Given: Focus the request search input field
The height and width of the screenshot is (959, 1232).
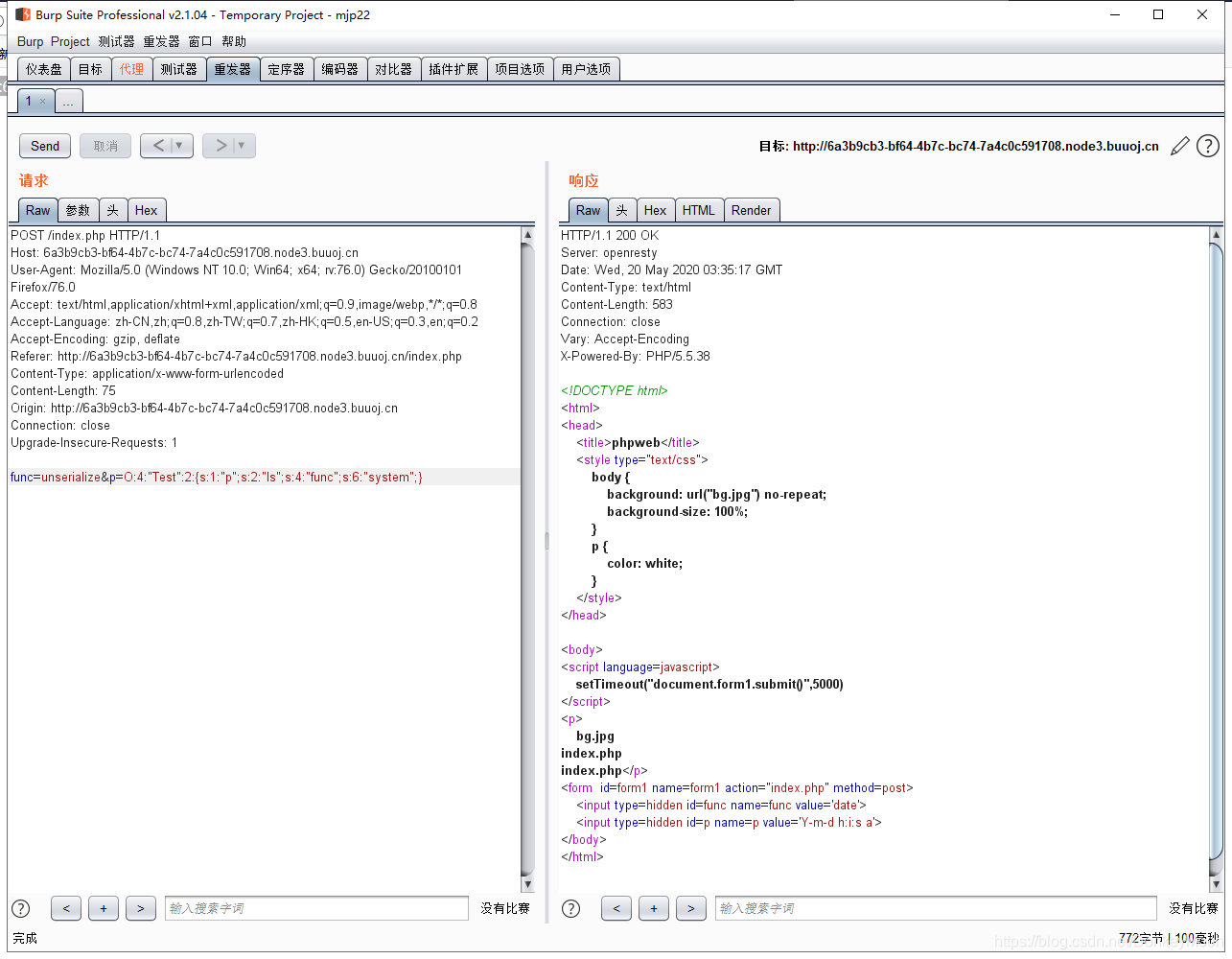Looking at the screenshot, I should 316,908.
